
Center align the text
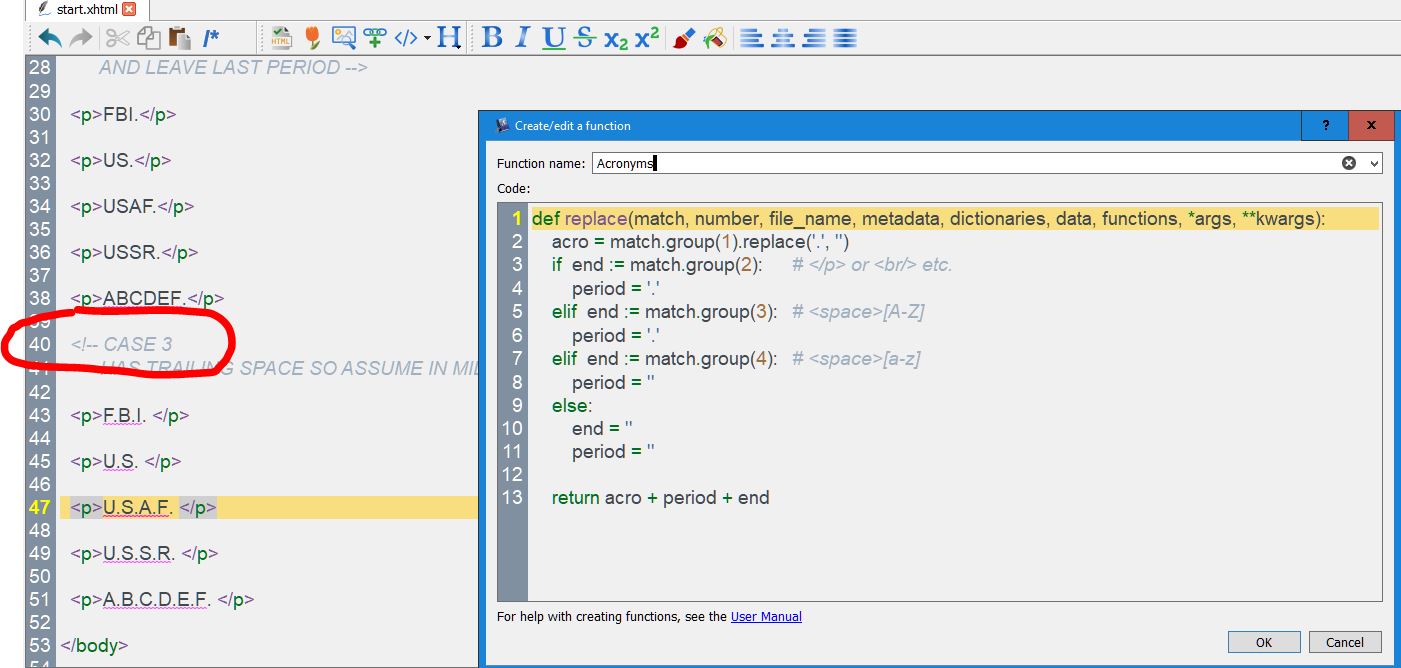pos(783,38)
